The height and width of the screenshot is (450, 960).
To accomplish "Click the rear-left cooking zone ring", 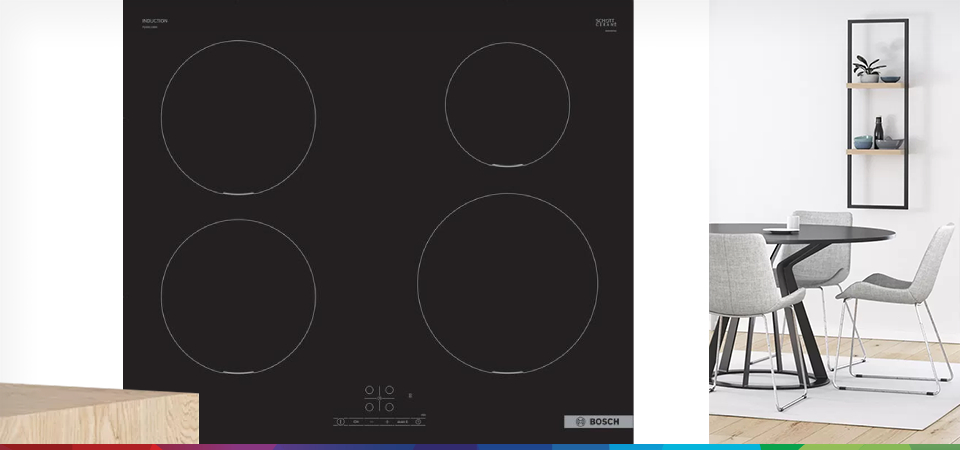I will [238, 117].
